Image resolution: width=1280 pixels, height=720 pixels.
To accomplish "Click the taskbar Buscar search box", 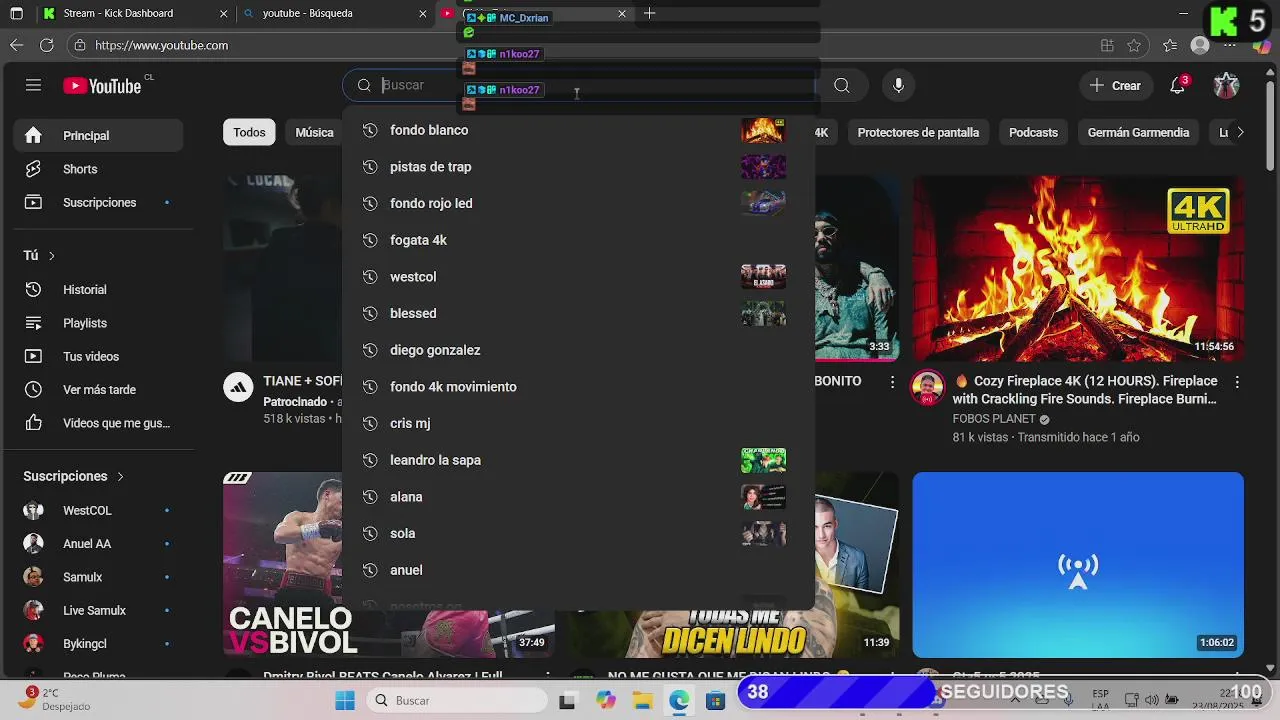I will tap(458, 701).
